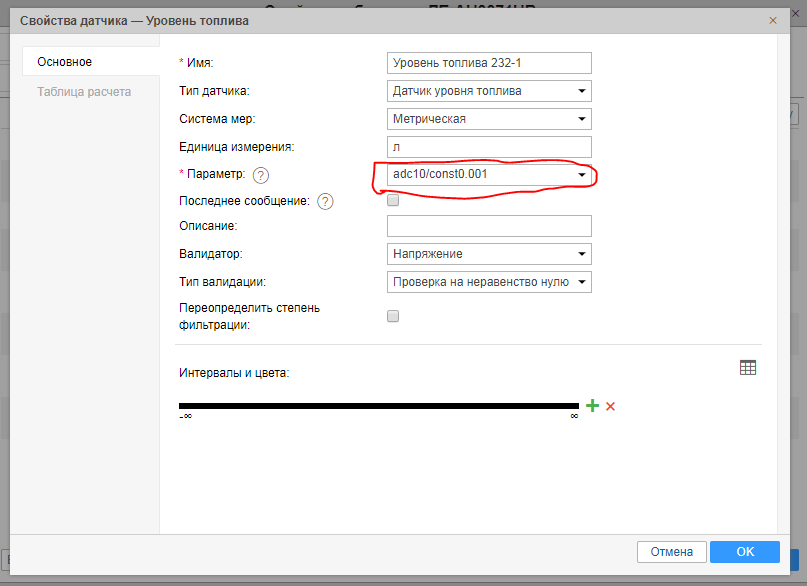Image resolution: width=807 pixels, height=586 pixels.
Task: Open the intervals table grid icon
Action: pos(747,368)
